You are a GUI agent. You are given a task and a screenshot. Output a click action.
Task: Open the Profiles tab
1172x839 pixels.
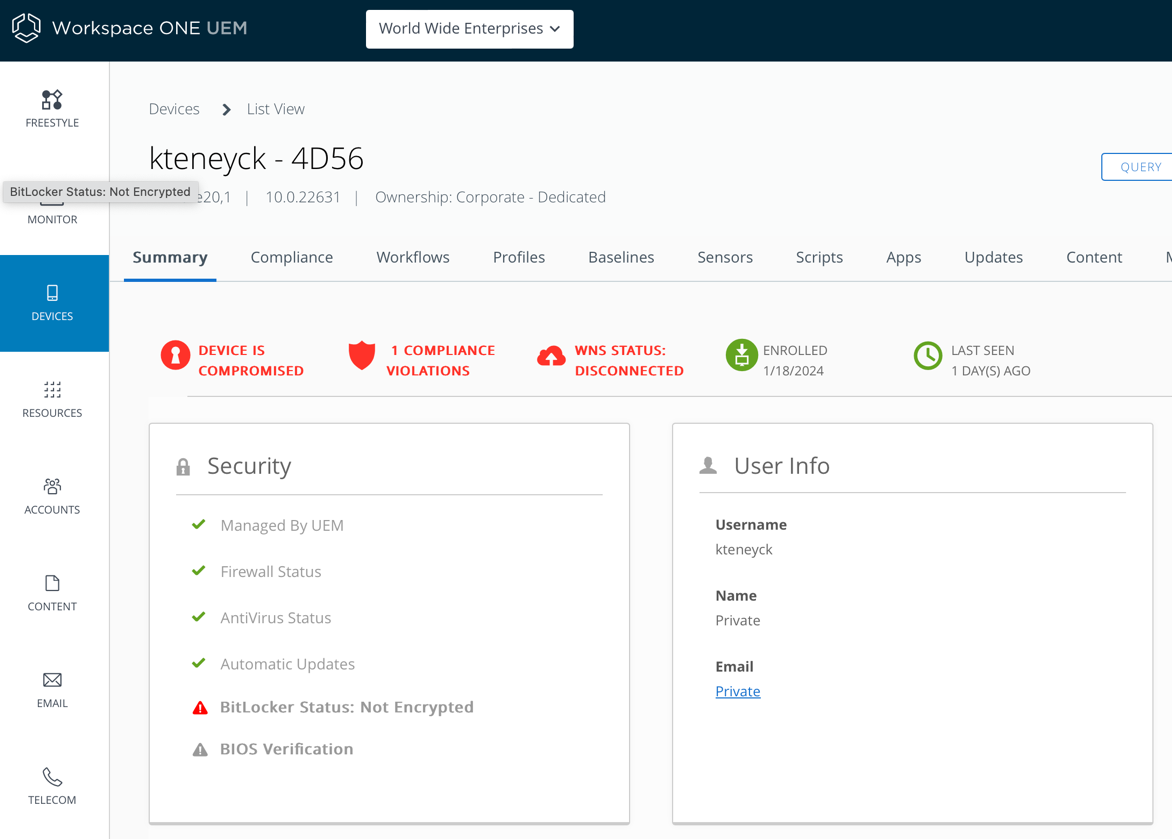(519, 257)
